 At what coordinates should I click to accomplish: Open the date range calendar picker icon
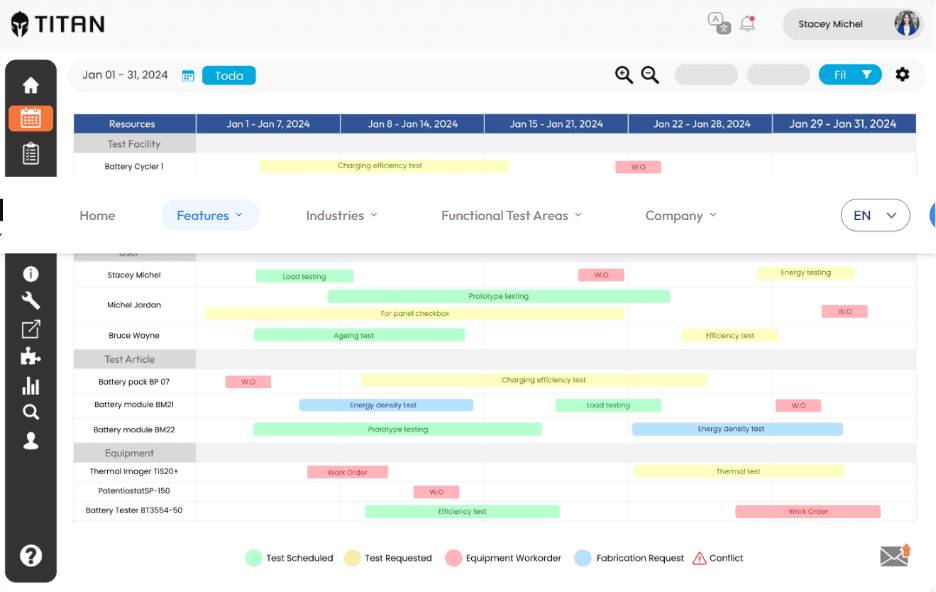pyautogui.click(x=188, y=76)
